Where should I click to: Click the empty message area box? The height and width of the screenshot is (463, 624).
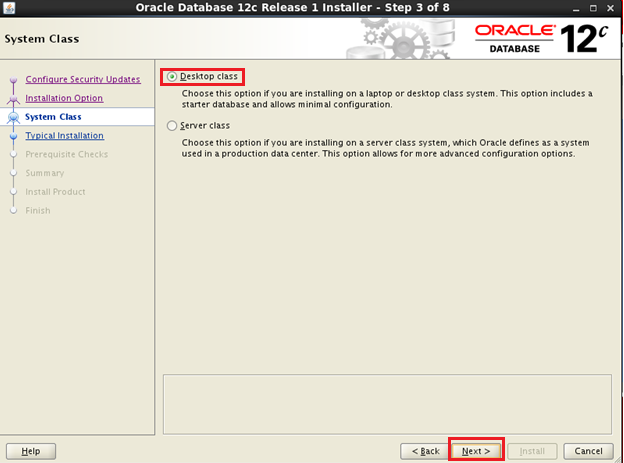(387, 404)
